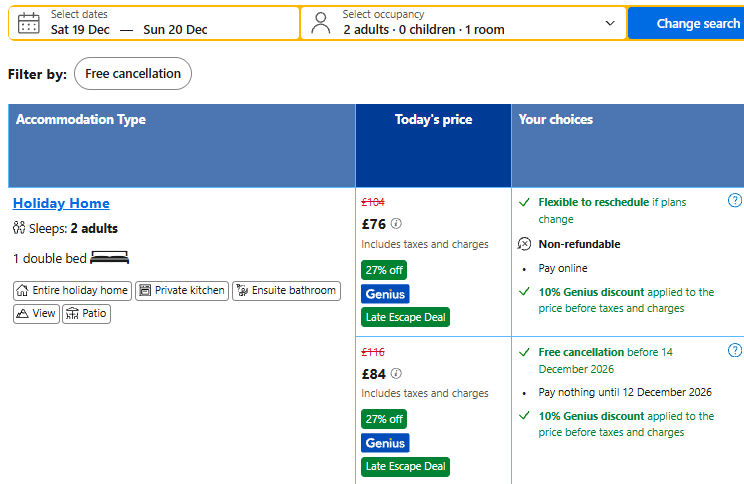Click the View facility badge
744x484 pixels.
tap(37, 314)
